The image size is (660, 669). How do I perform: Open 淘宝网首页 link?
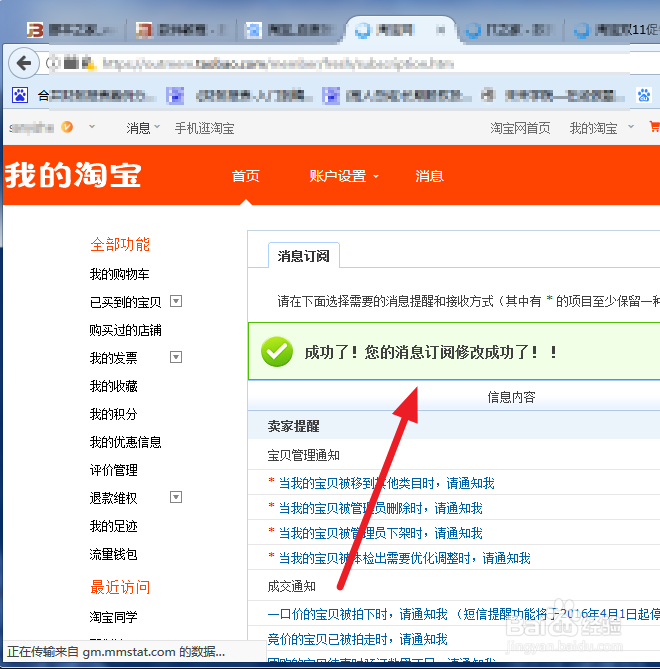click(x=520, y=128)
